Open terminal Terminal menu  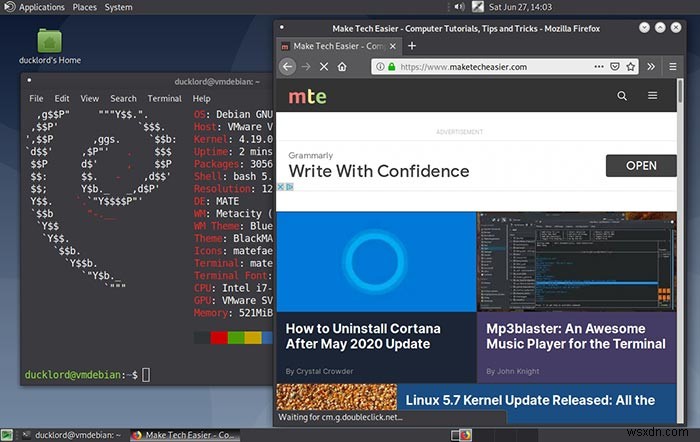pos(164,98)
